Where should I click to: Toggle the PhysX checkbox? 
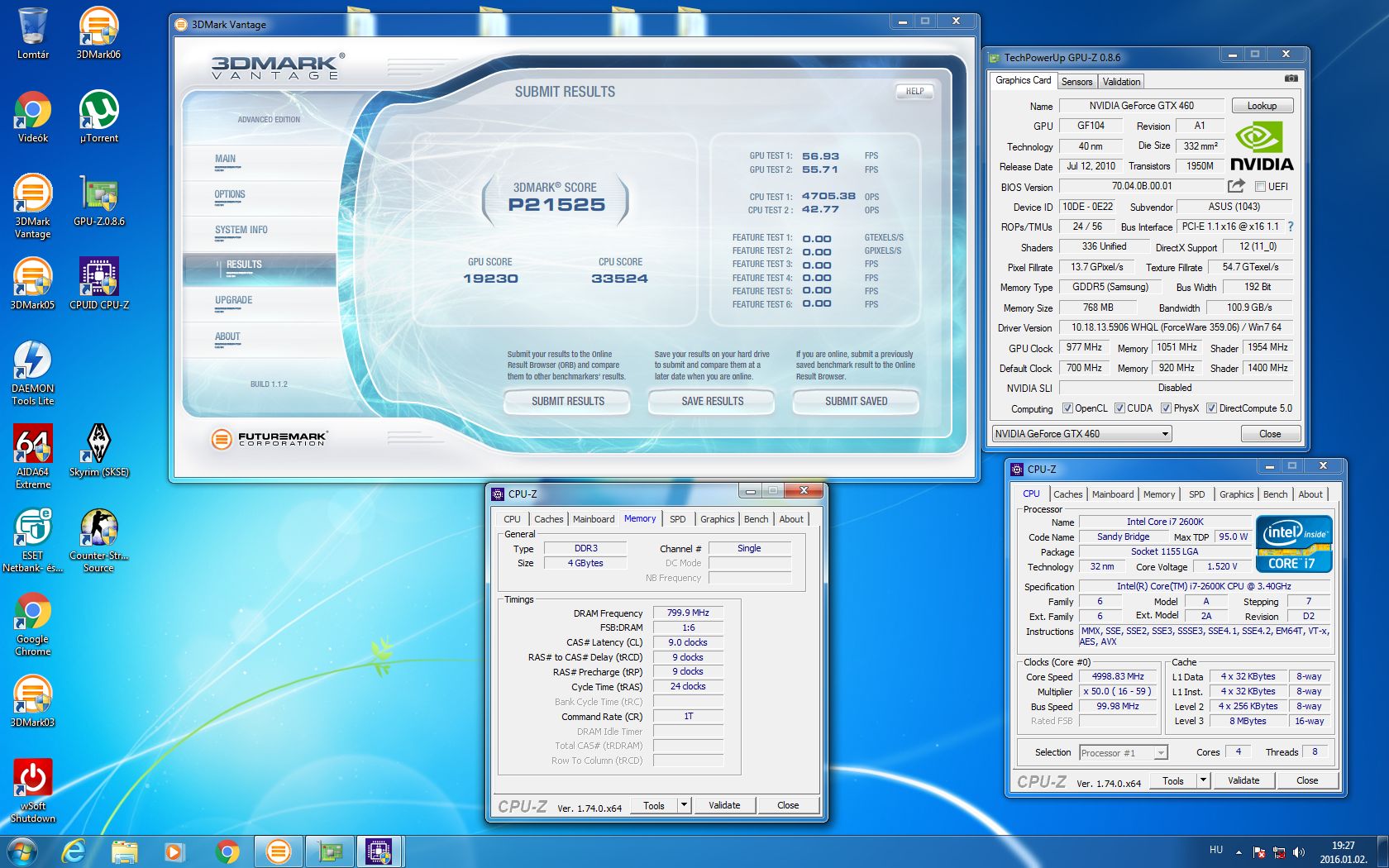click(1166, 408)
